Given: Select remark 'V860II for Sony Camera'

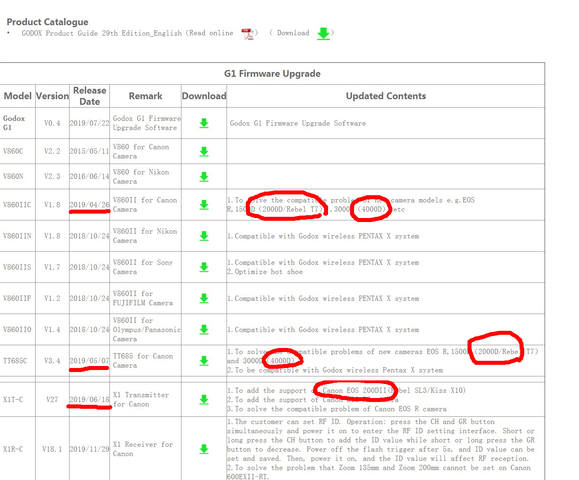Looking at the screenshot, I should [x=143, y=267].
